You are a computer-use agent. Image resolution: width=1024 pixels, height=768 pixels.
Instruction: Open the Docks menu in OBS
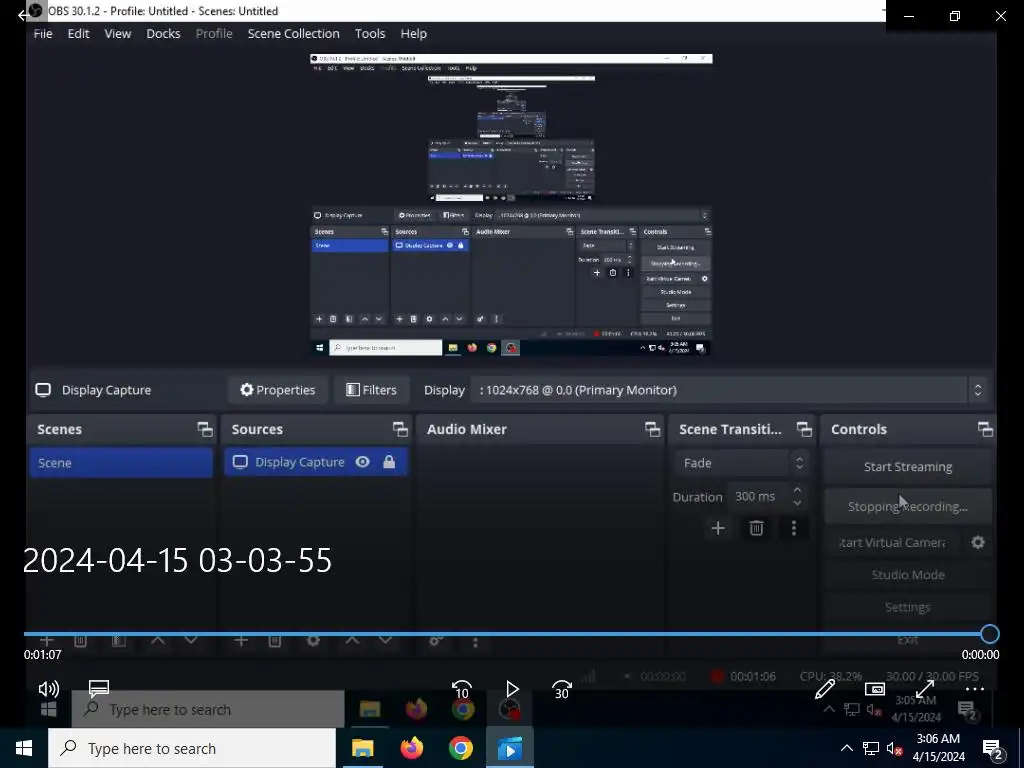coord(163,33)
